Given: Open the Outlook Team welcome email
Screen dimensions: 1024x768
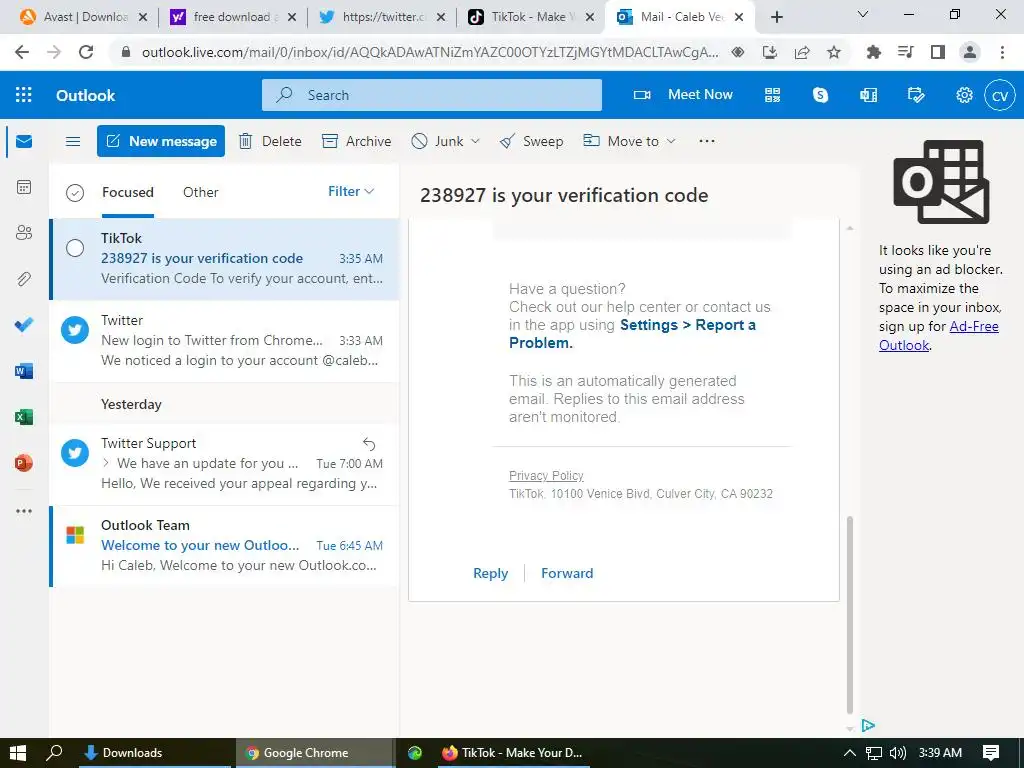Looking at the screenshot, I should coord(225,545).
